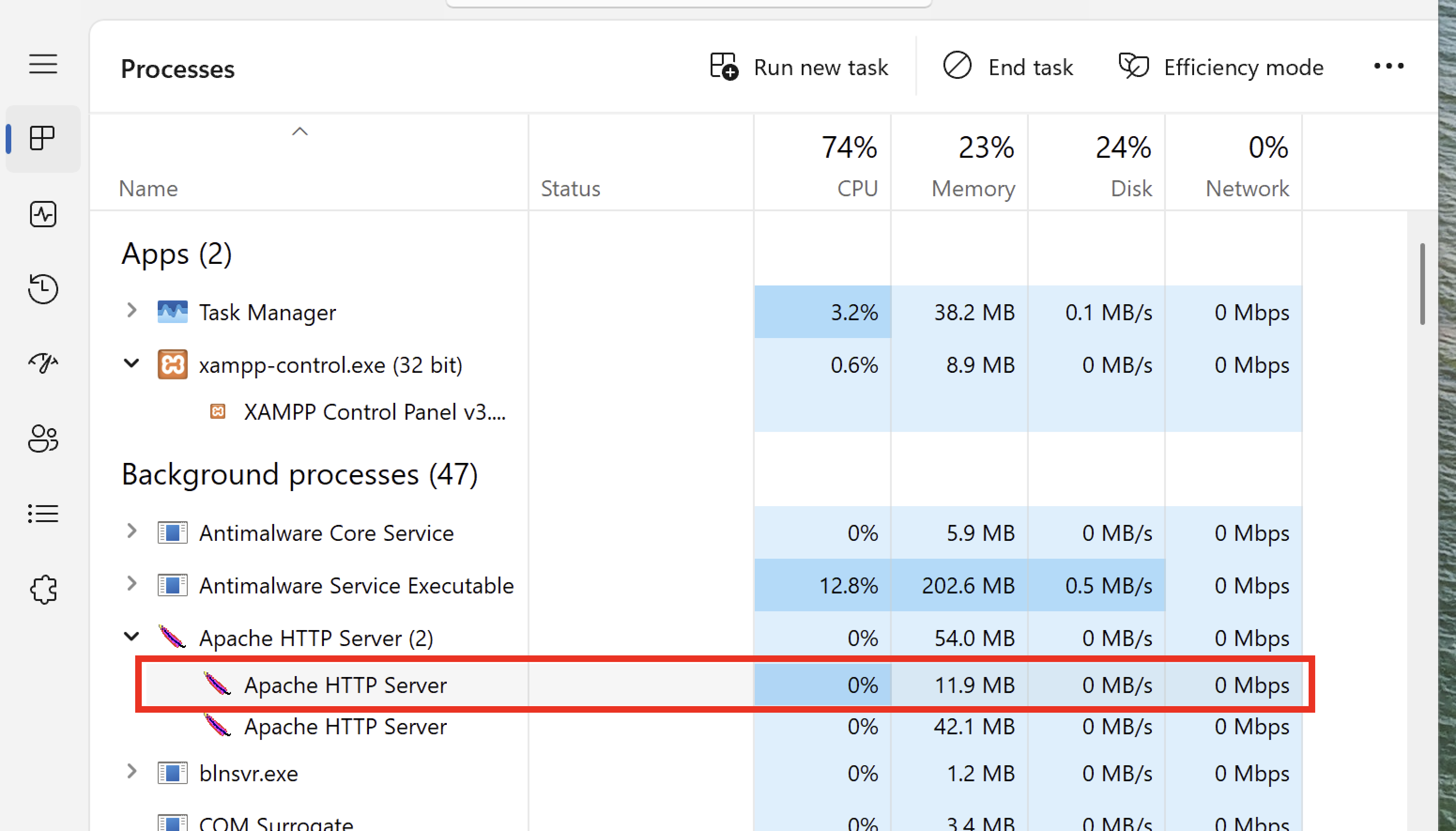This screenshot has width=1456, height=831.
Task: Click the End task button
Action: 1008,67
